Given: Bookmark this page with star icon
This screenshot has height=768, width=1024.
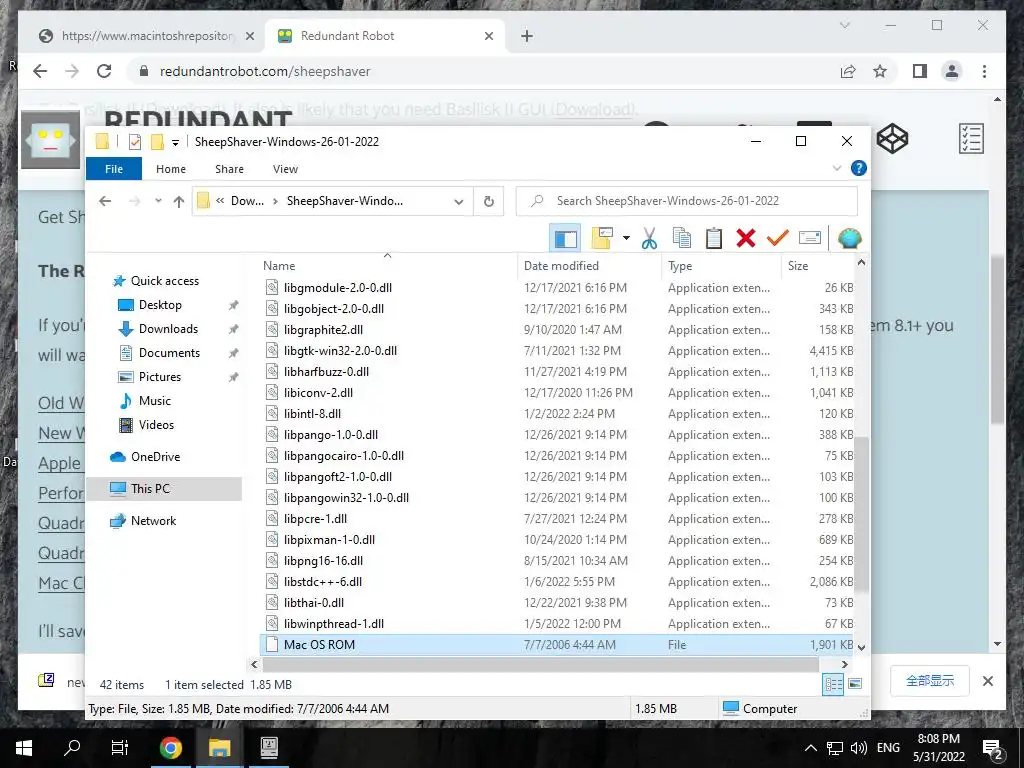Looking at the screenshot, I should coord(880,71).
